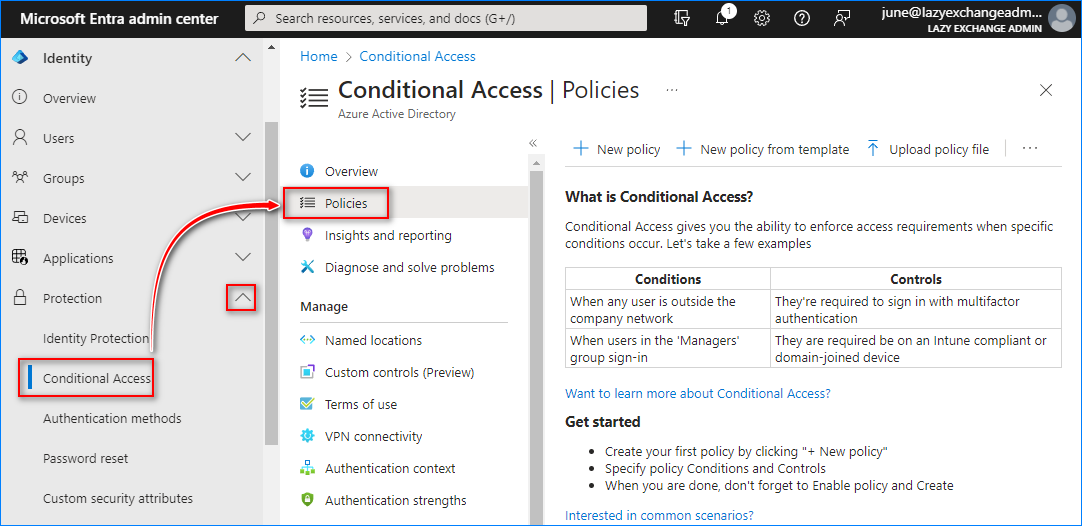
Task: Click the Protection lock icon
Action: 20,298
